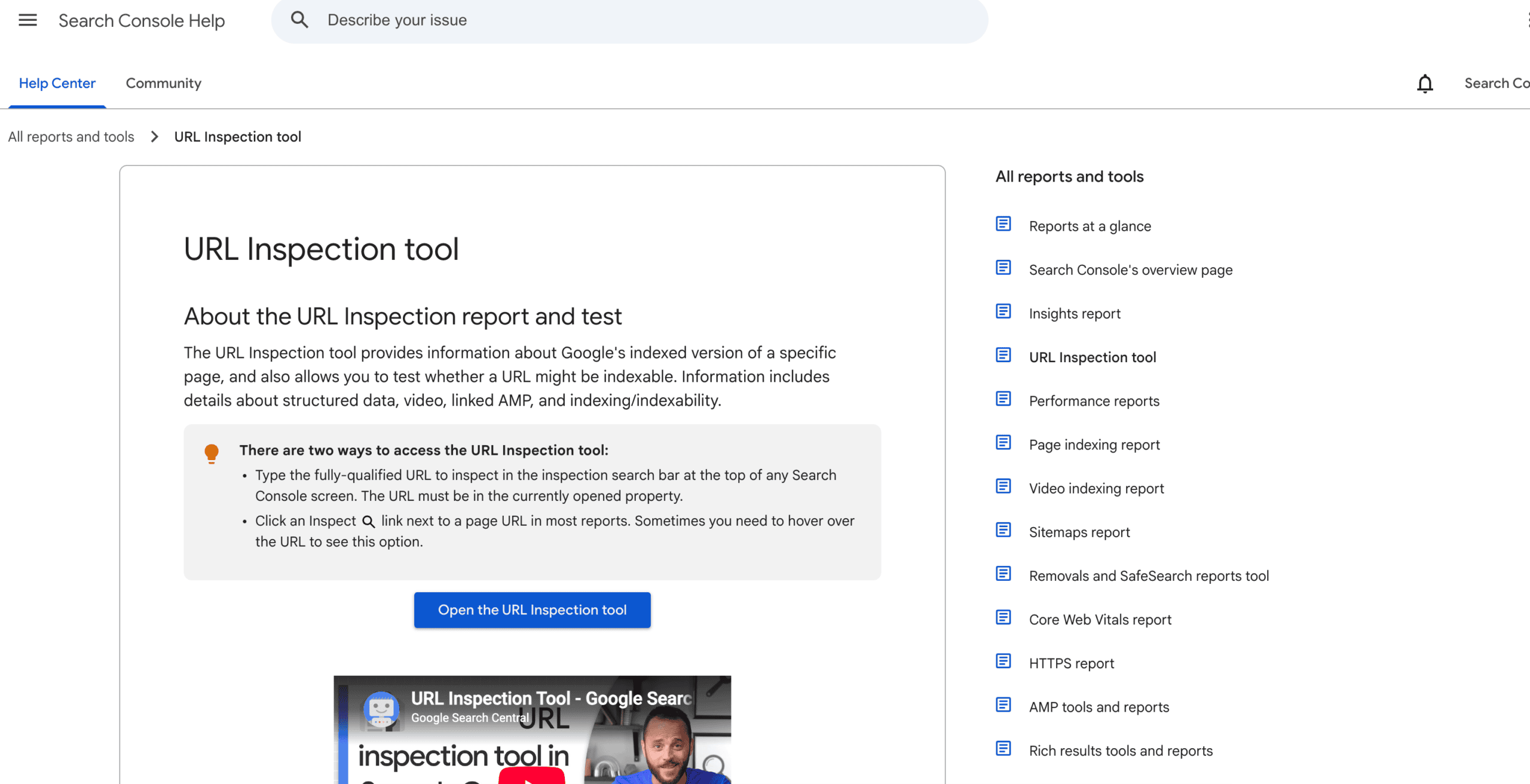
Task: Open the Insights report article
Action: pyautogui.click(x=1074, y=313)
